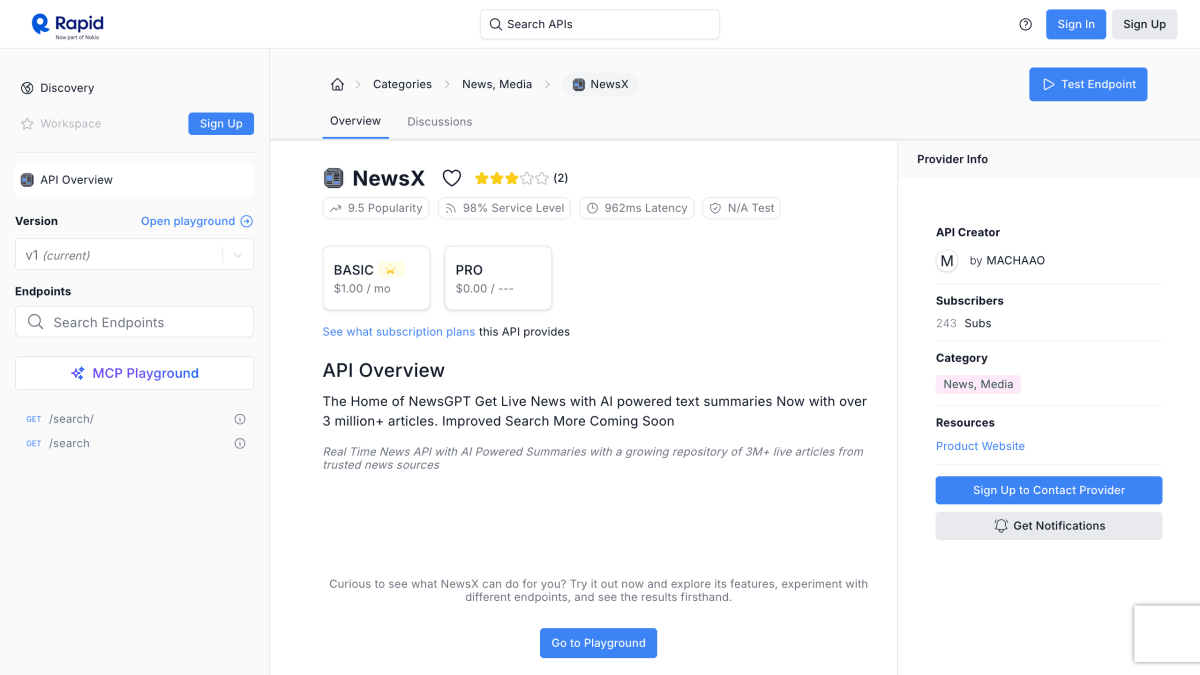The width and height of the screenshot is (1200, 675).
Task: Click the 243 Subs text
Action: [964, 323]
